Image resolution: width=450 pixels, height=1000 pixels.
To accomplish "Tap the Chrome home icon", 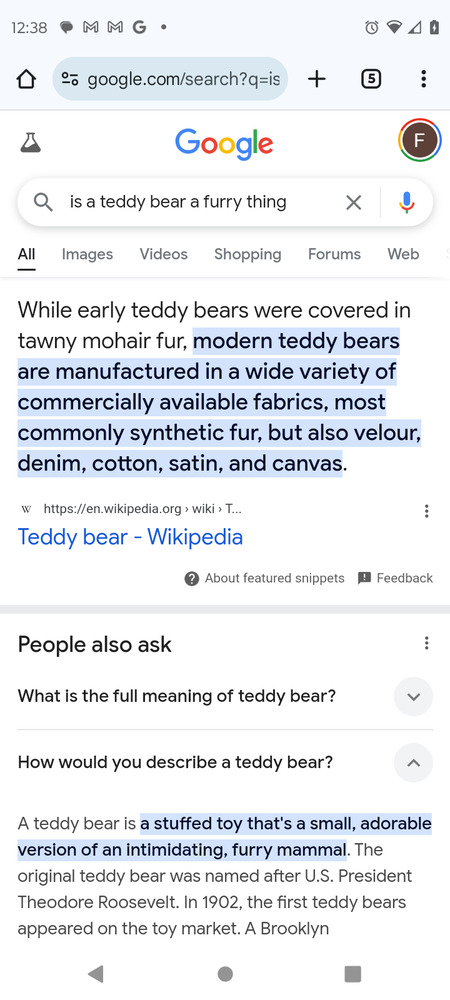I will click(25, 79).
